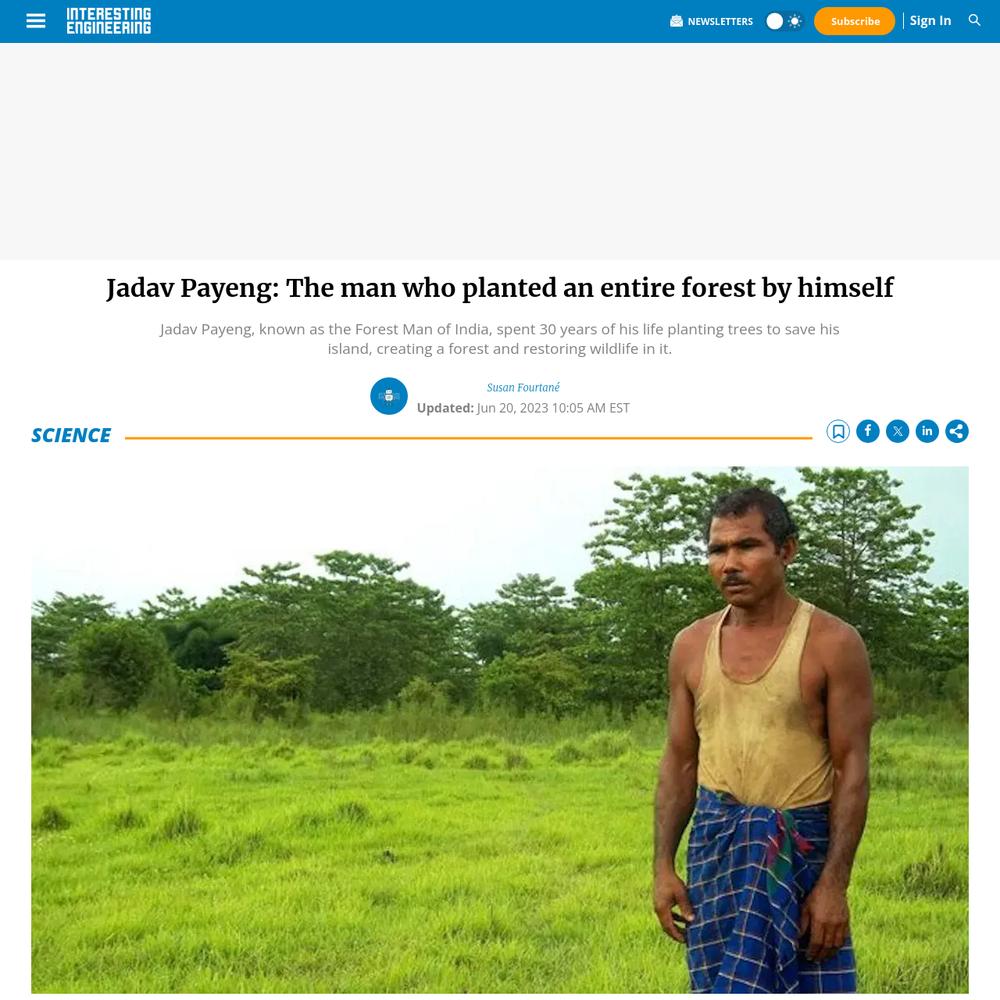Click the Interesting Engineering logo
Viewport: 1000px width, 1000px height.
pyautogui.click(x=109, y=21)
